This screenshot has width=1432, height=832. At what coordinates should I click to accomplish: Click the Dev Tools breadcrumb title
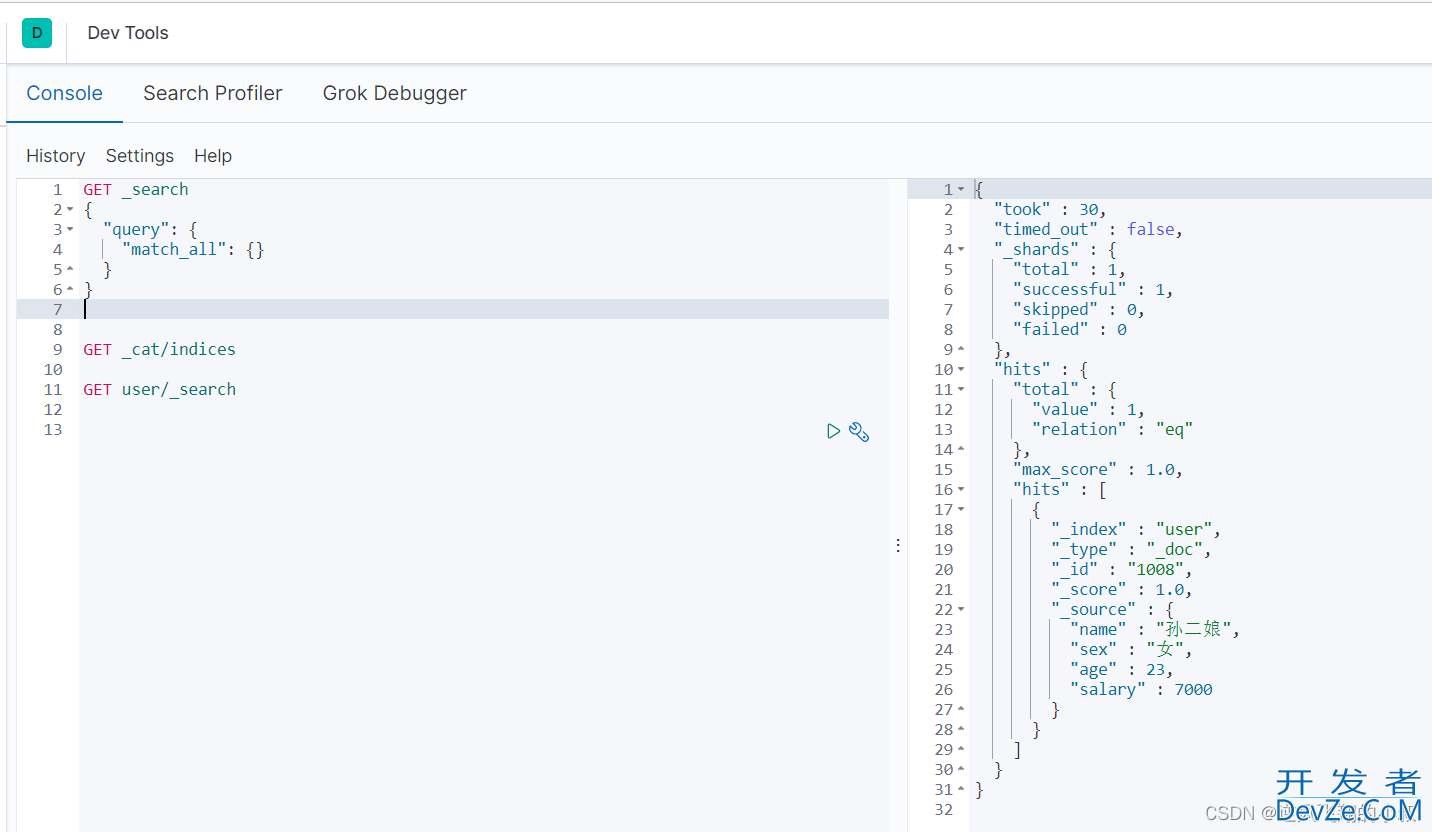(x=128, y=33)
